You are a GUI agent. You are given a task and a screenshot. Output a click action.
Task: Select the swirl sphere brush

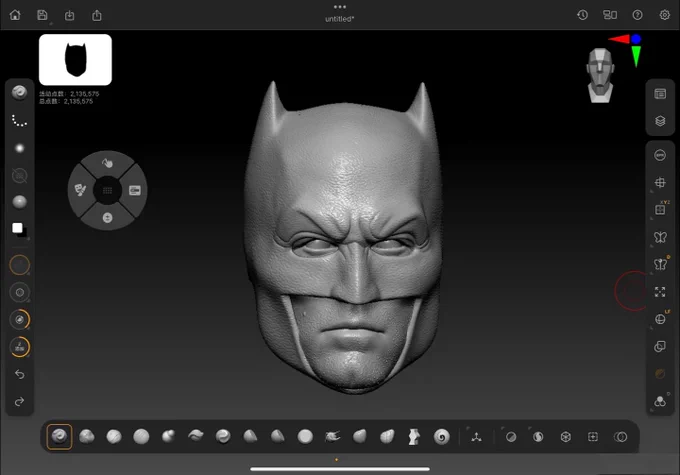pyautogui.click(x=223, y=436)
